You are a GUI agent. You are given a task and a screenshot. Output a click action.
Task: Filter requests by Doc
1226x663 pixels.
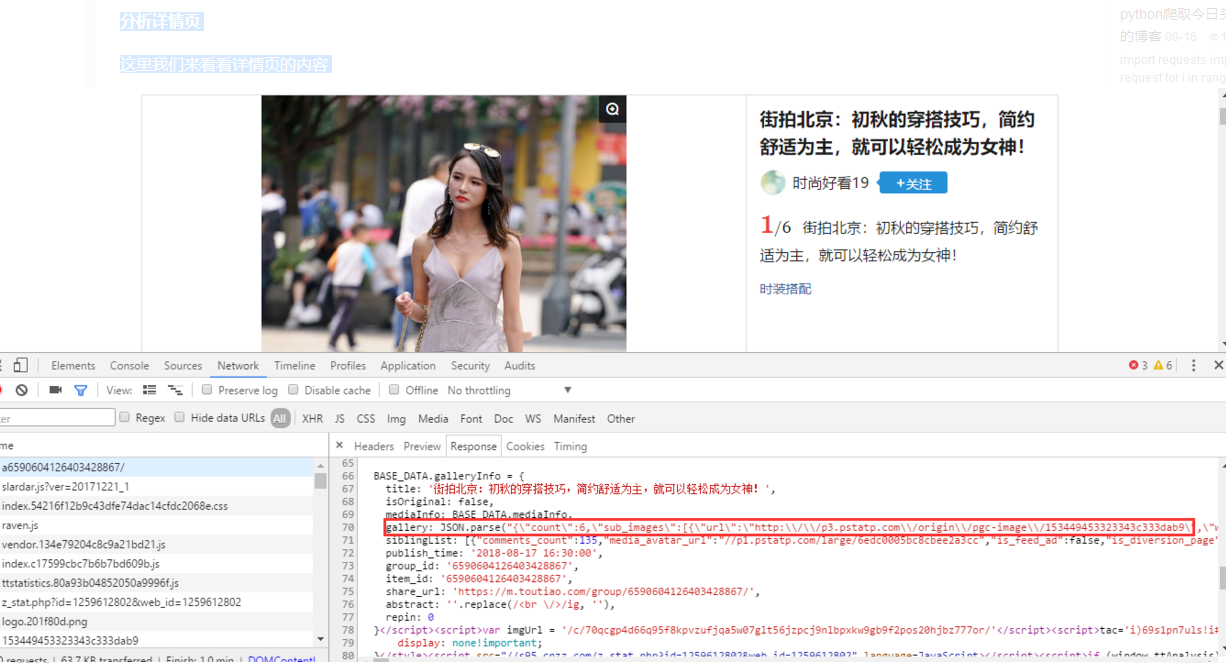[504, 418]
